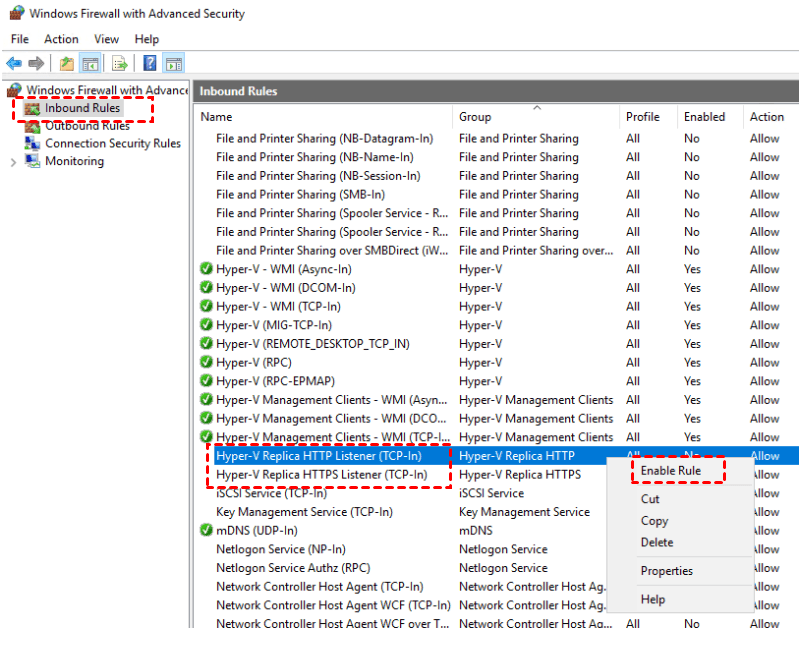This screenshot has height=655, width=799.
Task: Choose Enable Rule from context menu
Action: pos(670,470)
